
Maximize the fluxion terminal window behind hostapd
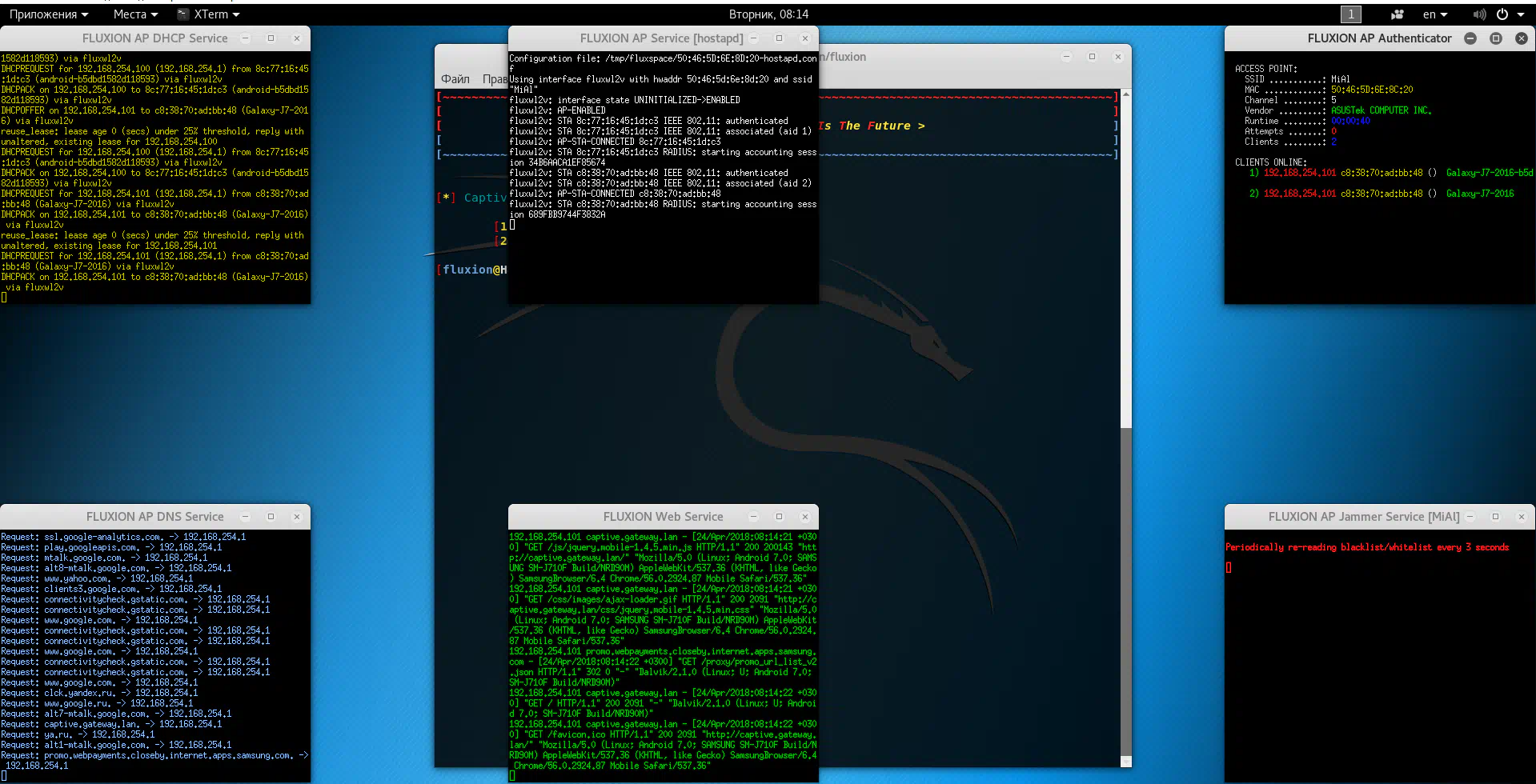click(x=1092, y=57)
